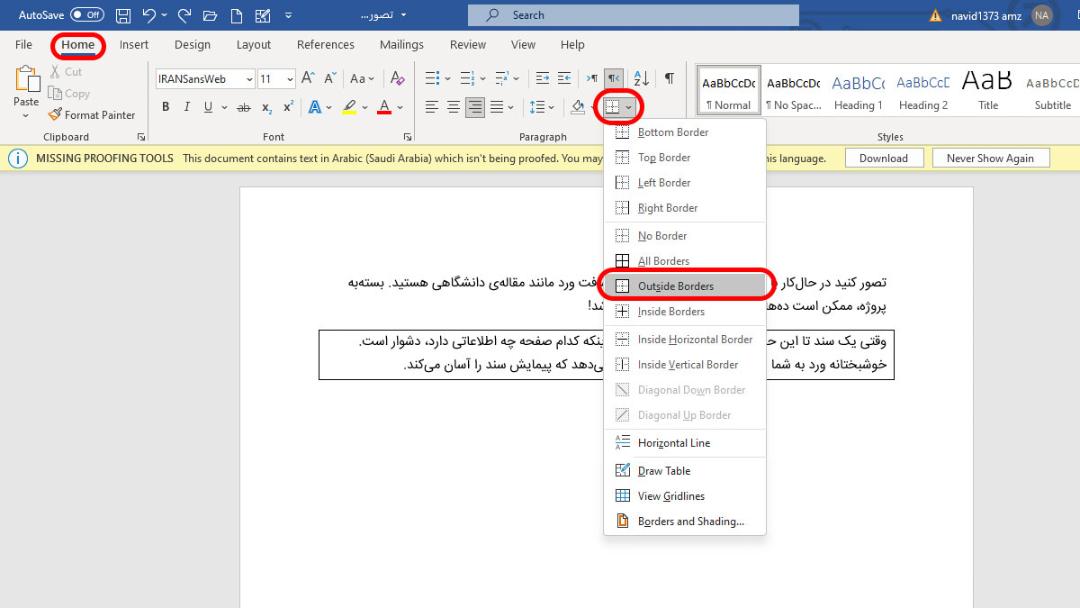Set left-to-right text direction
This screenshot has height=608, width=1080.
pos(592,78)
